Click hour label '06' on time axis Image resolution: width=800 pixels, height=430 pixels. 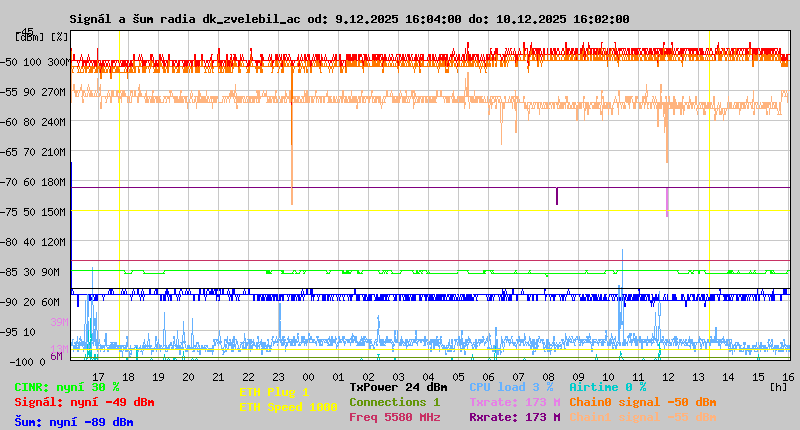tap(489, 377)
